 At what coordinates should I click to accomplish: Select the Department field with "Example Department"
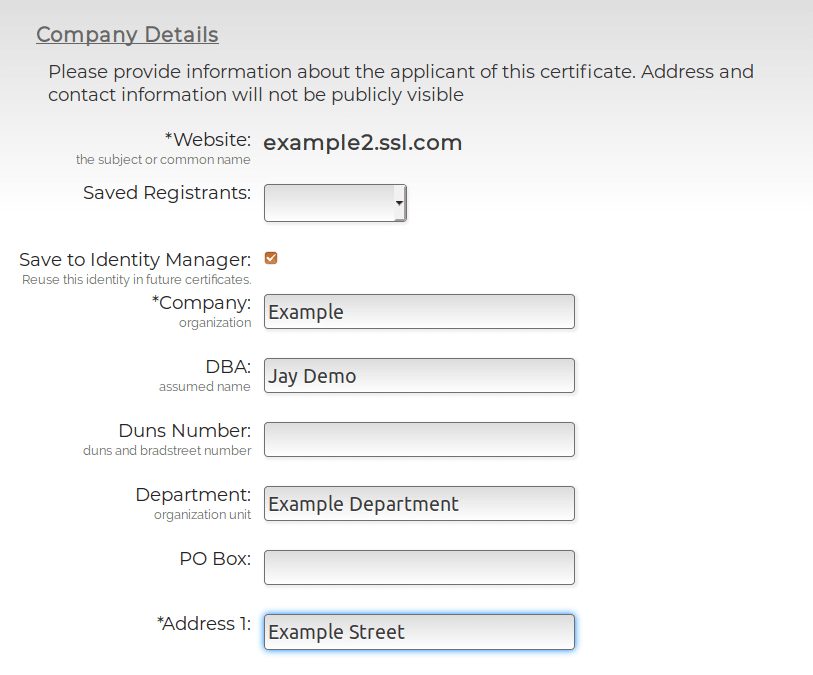point(419,504)
